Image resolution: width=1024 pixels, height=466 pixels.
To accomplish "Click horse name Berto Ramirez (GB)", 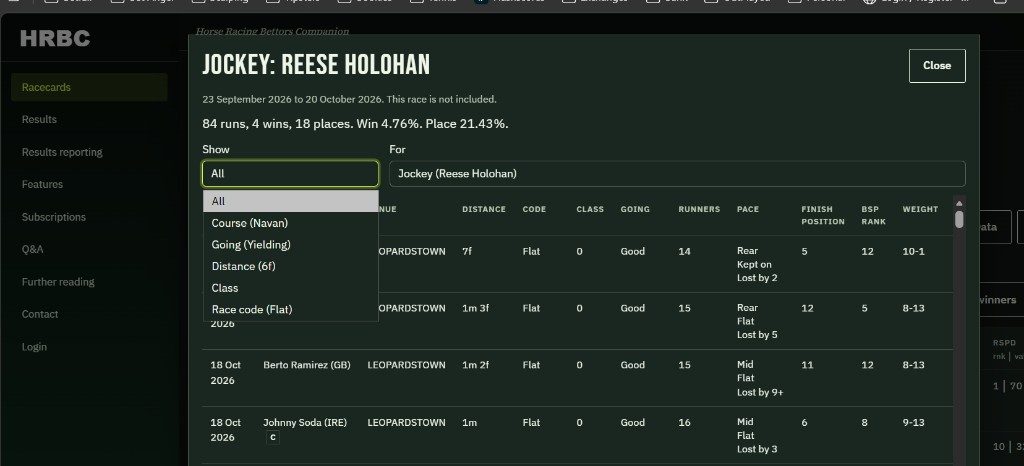I will (x=307, y=365).
